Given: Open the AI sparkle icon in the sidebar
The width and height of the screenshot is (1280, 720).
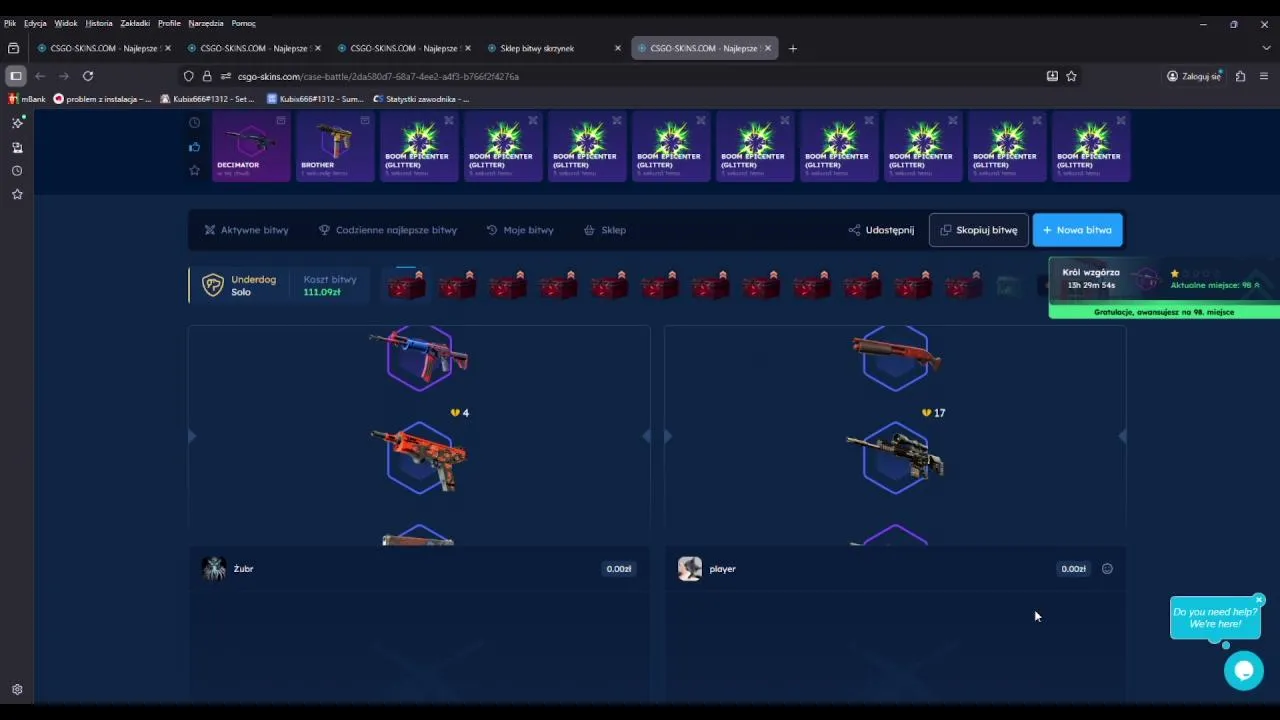Looking at the screenshot, I should 17,122.
